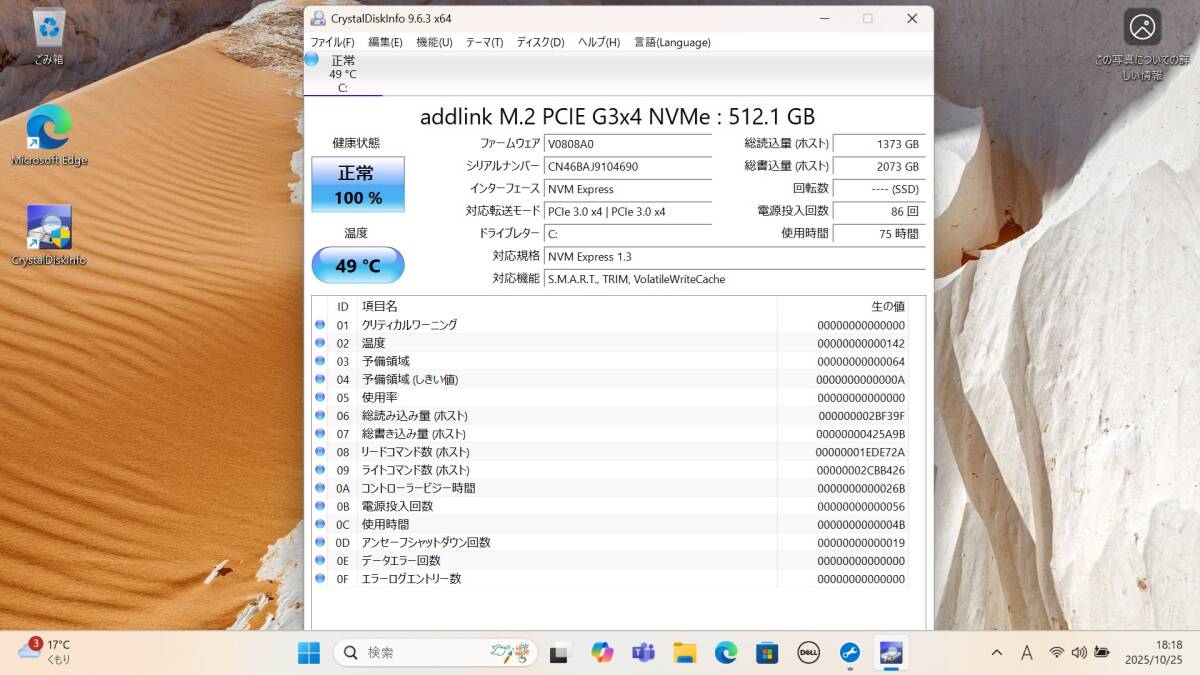Click the blue status dot beside エラーログエントリー数
The height and width of the screenshot is (675, 1200).
[x=321, y=578]
